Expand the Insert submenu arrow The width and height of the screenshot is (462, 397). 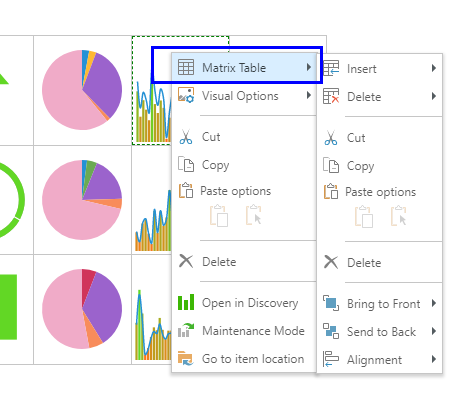pyautogui.click(x=434, y=68)
